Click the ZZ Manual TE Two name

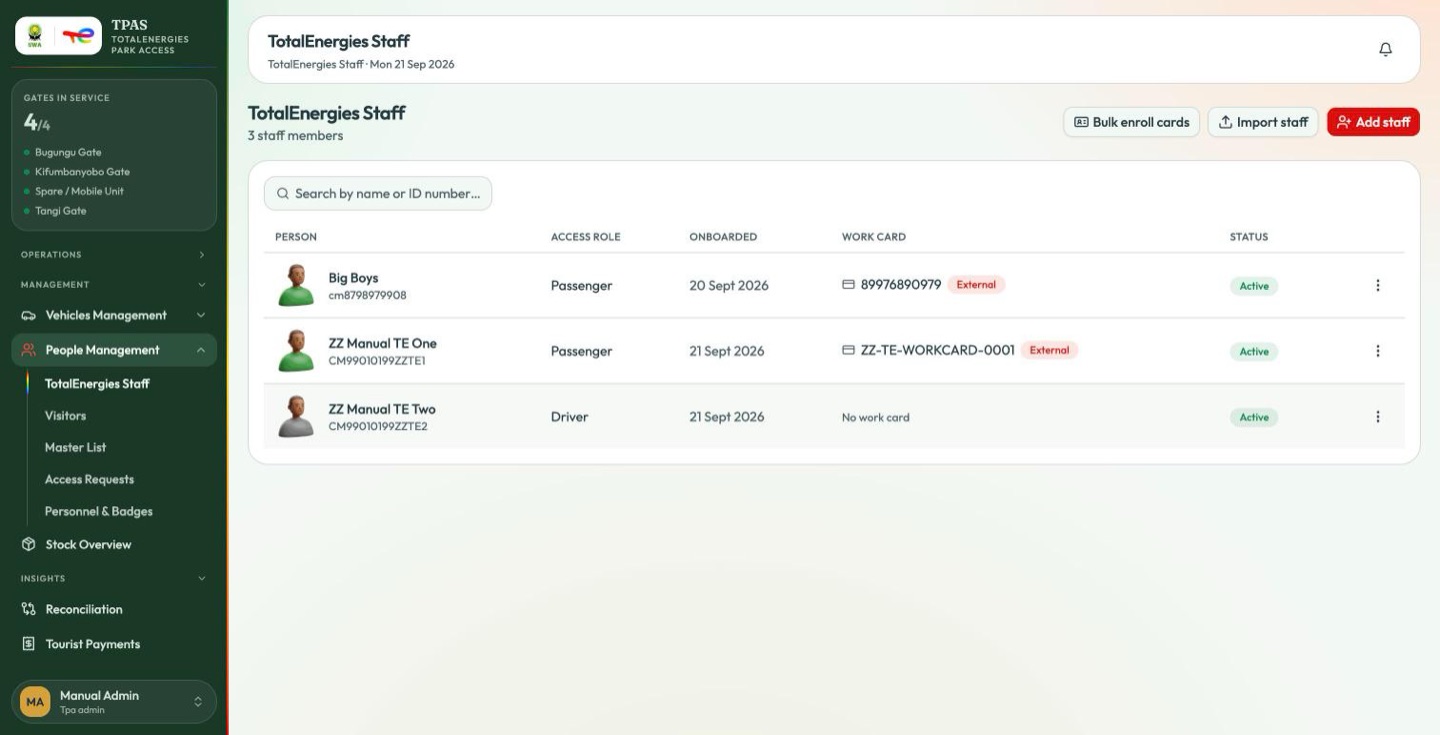[382, 409]
